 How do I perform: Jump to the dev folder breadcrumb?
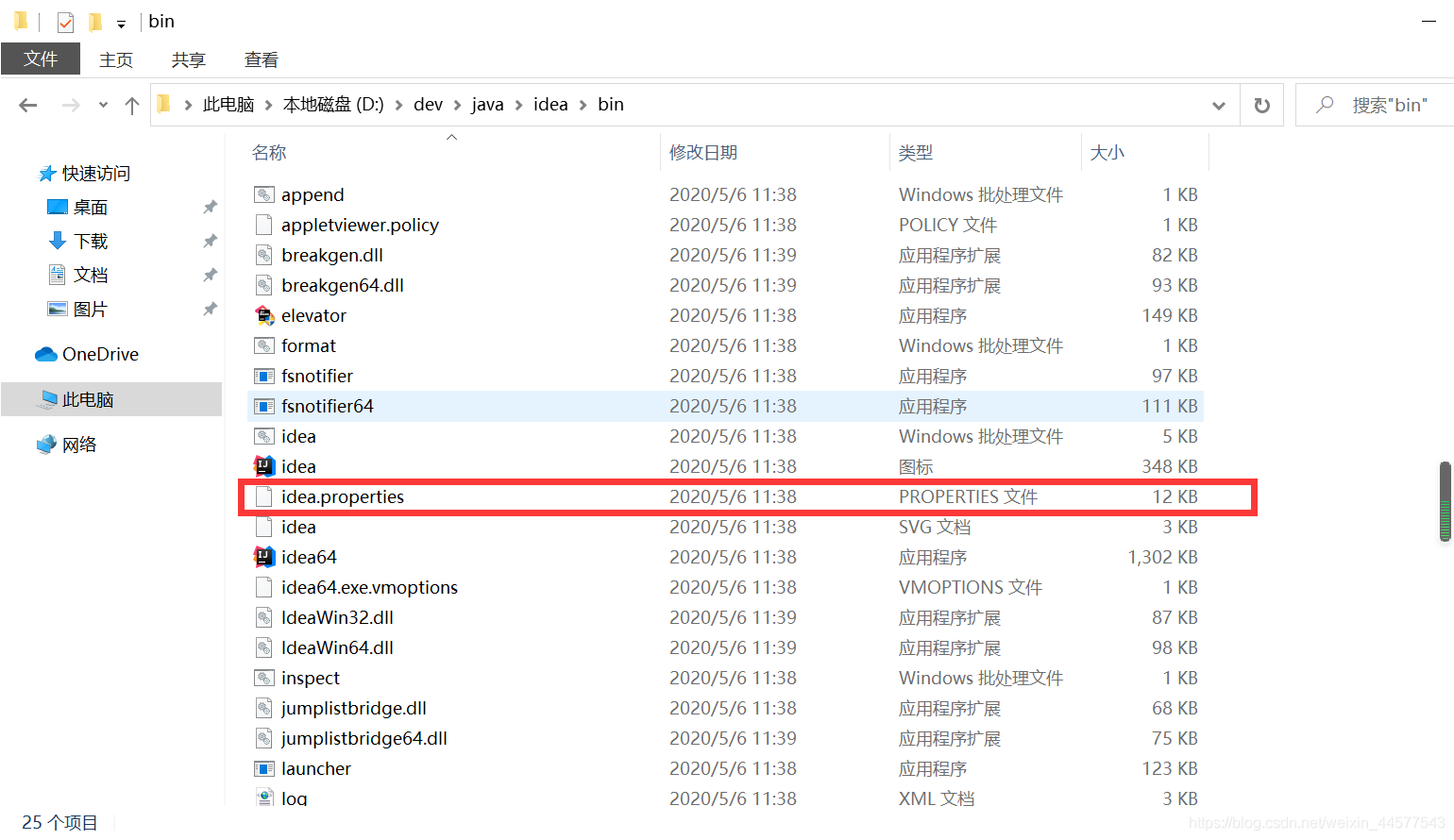point(428,105)
